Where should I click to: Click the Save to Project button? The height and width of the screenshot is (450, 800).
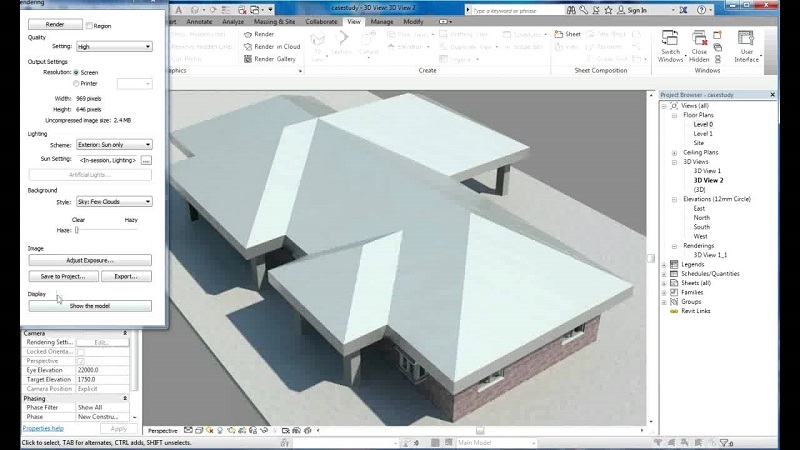(x=62, y=276)
